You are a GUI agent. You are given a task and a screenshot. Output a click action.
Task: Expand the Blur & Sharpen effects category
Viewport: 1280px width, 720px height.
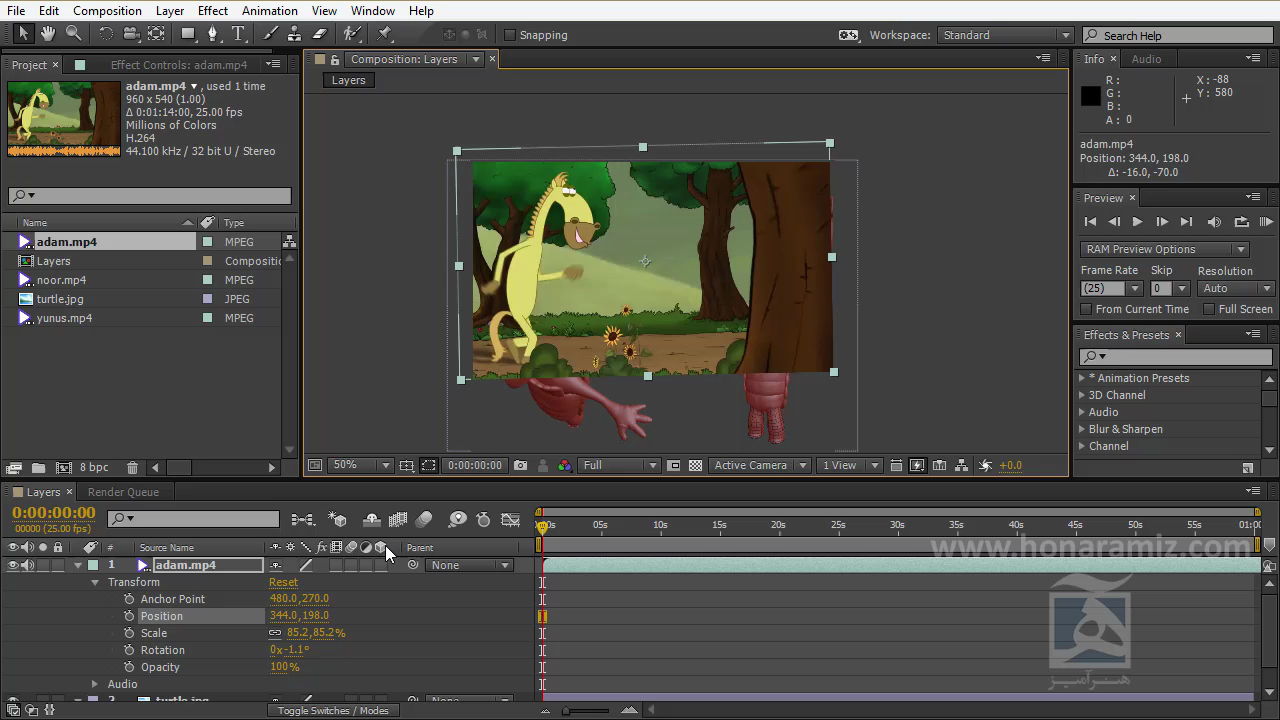pos(1082,429)
